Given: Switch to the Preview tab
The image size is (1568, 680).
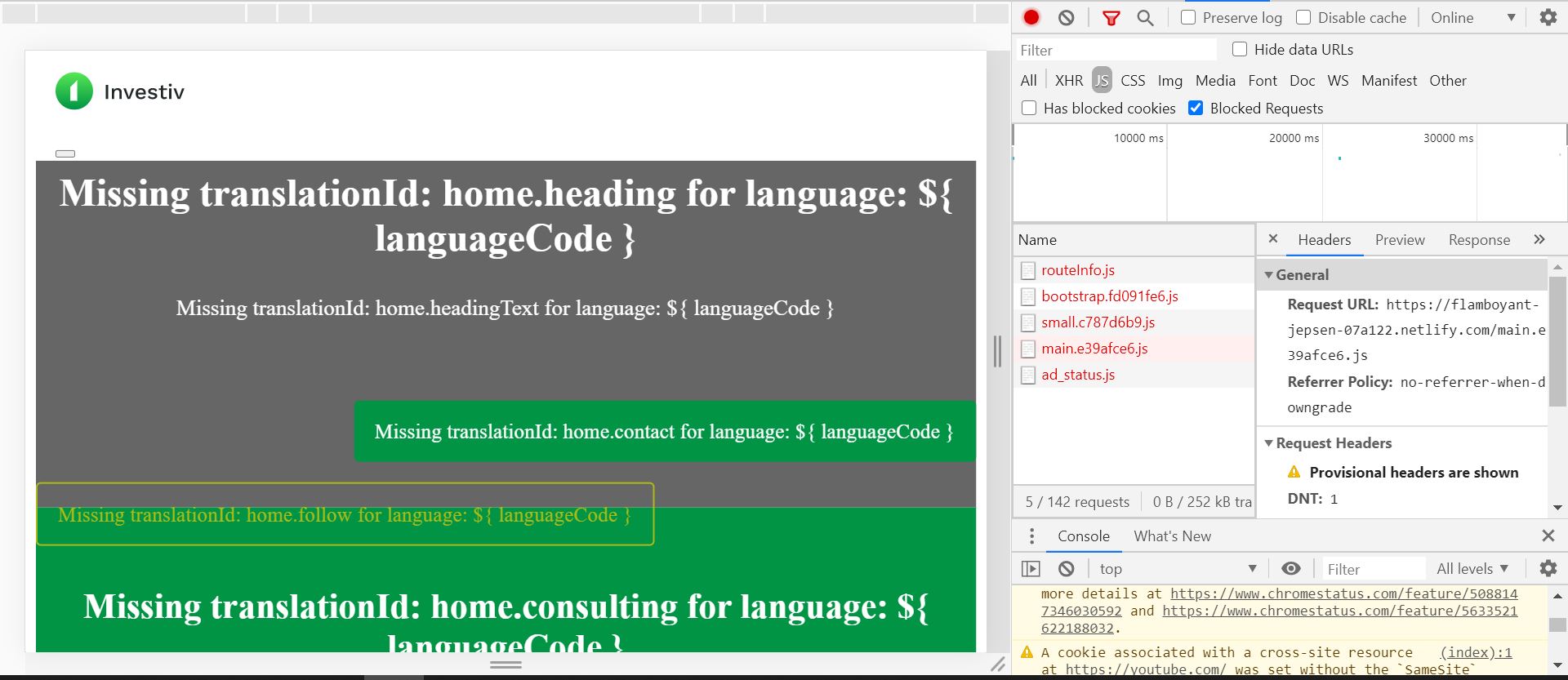Looking at the screenshot, I should (1400, 239).
